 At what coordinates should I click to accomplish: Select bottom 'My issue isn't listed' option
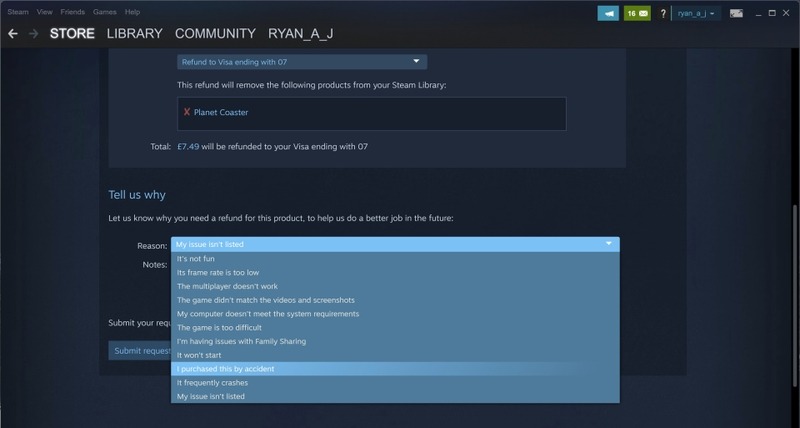click(395, 396)
